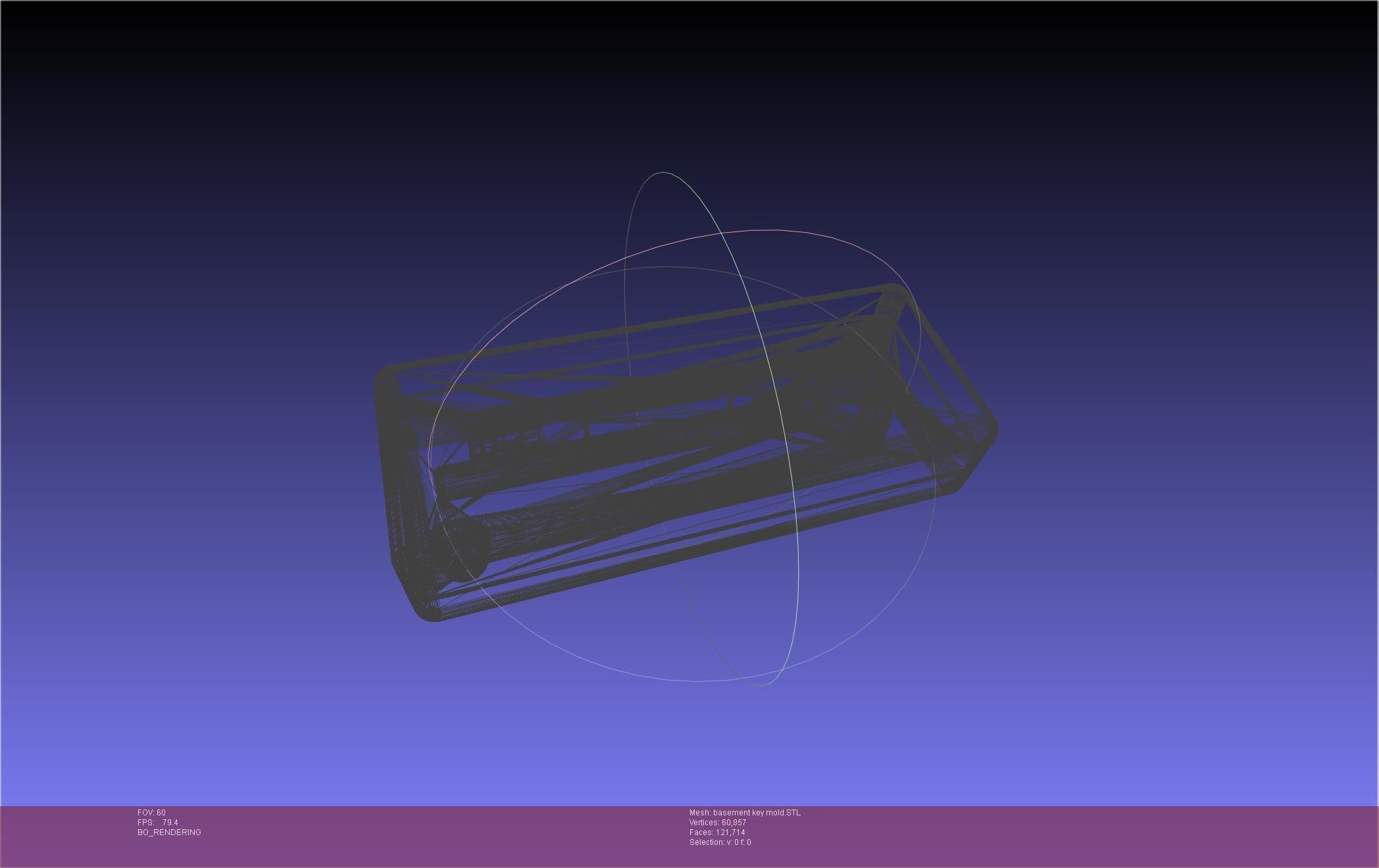Viewport: 1379px width, 868px height.
Task: Click the Selection: v: 0 f: 0 text
Action: pyautogui.click(x=720, y=842)
